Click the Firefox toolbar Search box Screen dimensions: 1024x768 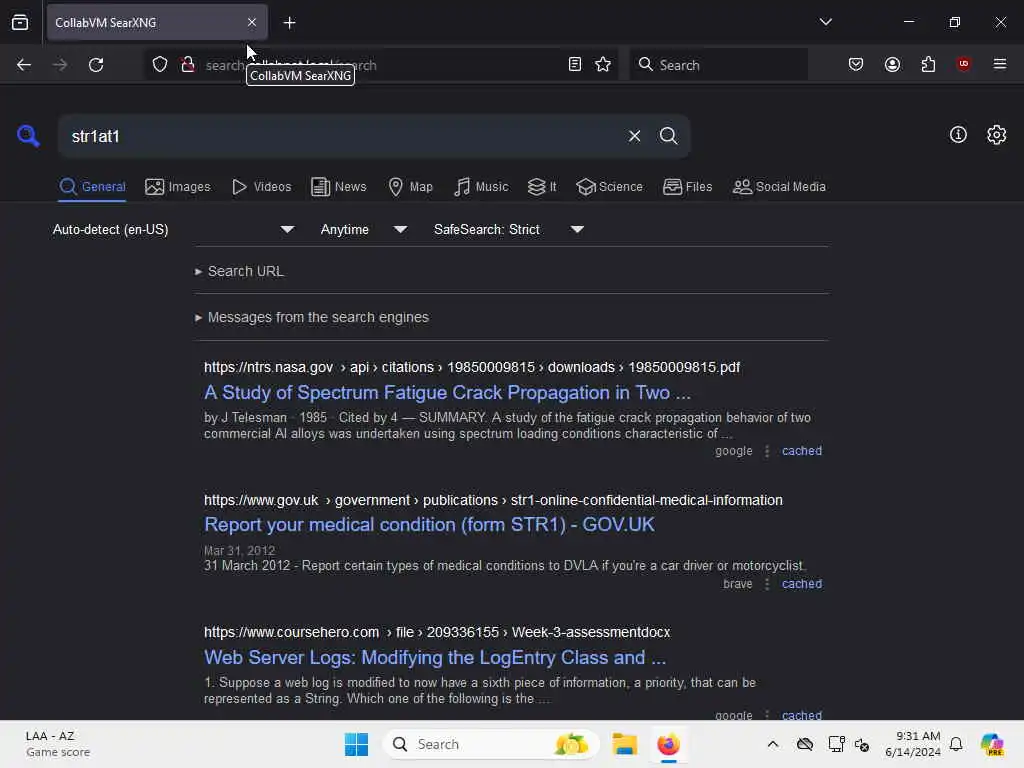tap(718, 65)
